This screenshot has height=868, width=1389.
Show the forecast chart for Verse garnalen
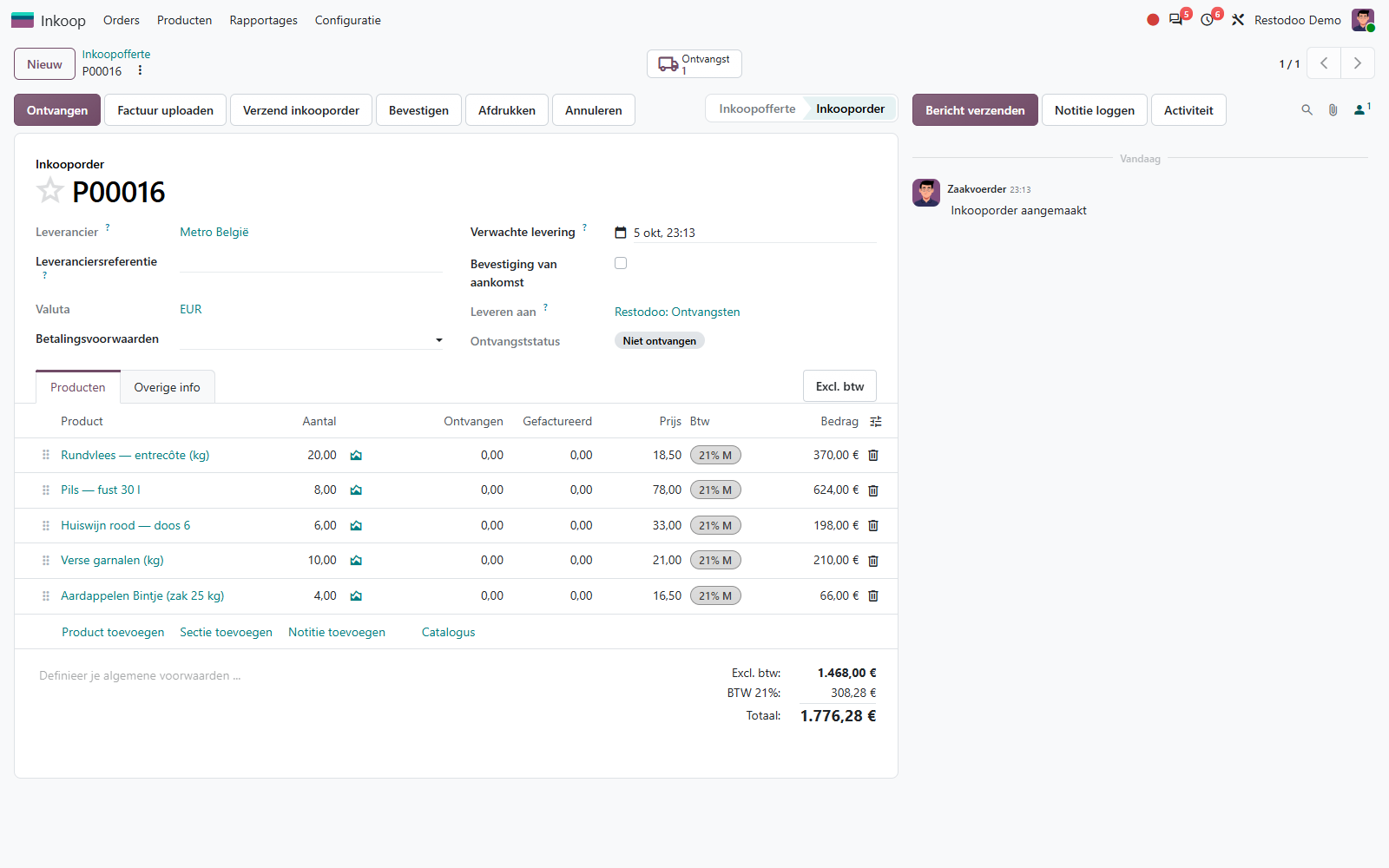pyautogui.click(x=356, y=561)
